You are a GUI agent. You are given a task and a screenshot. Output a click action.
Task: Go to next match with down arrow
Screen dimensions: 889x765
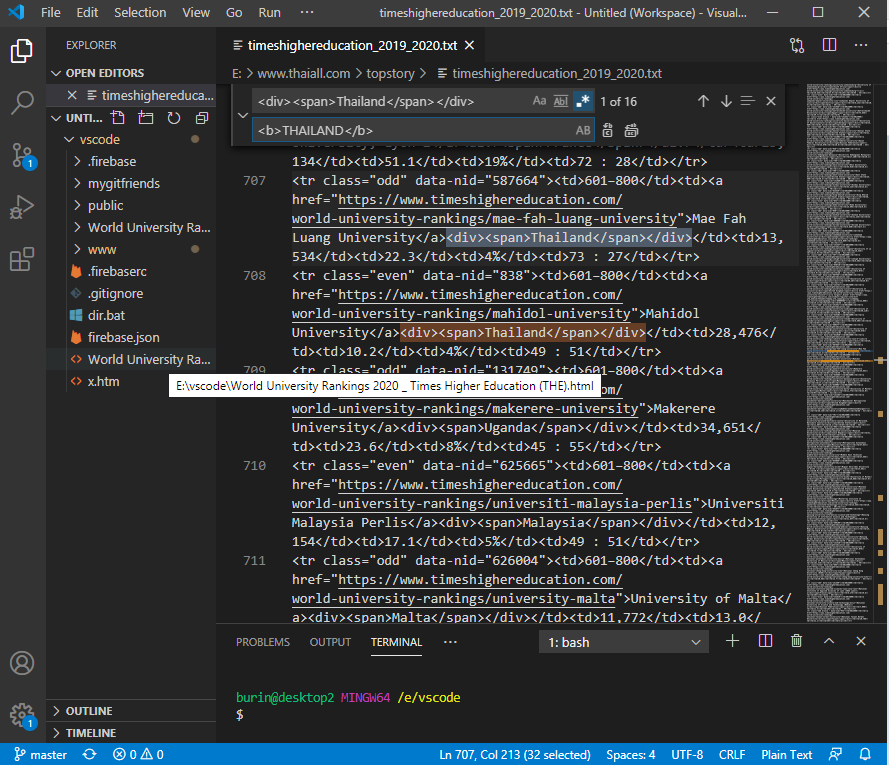726,101
